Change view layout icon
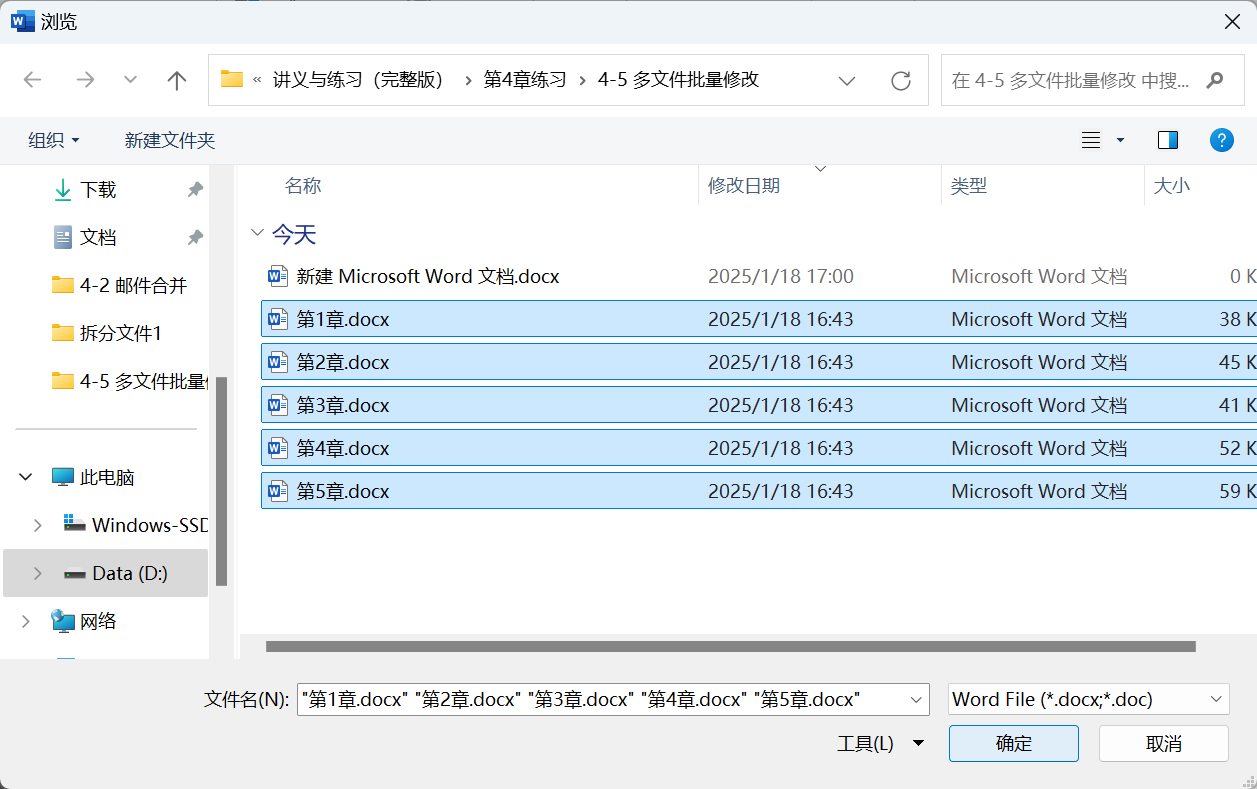 (1091, 140)
